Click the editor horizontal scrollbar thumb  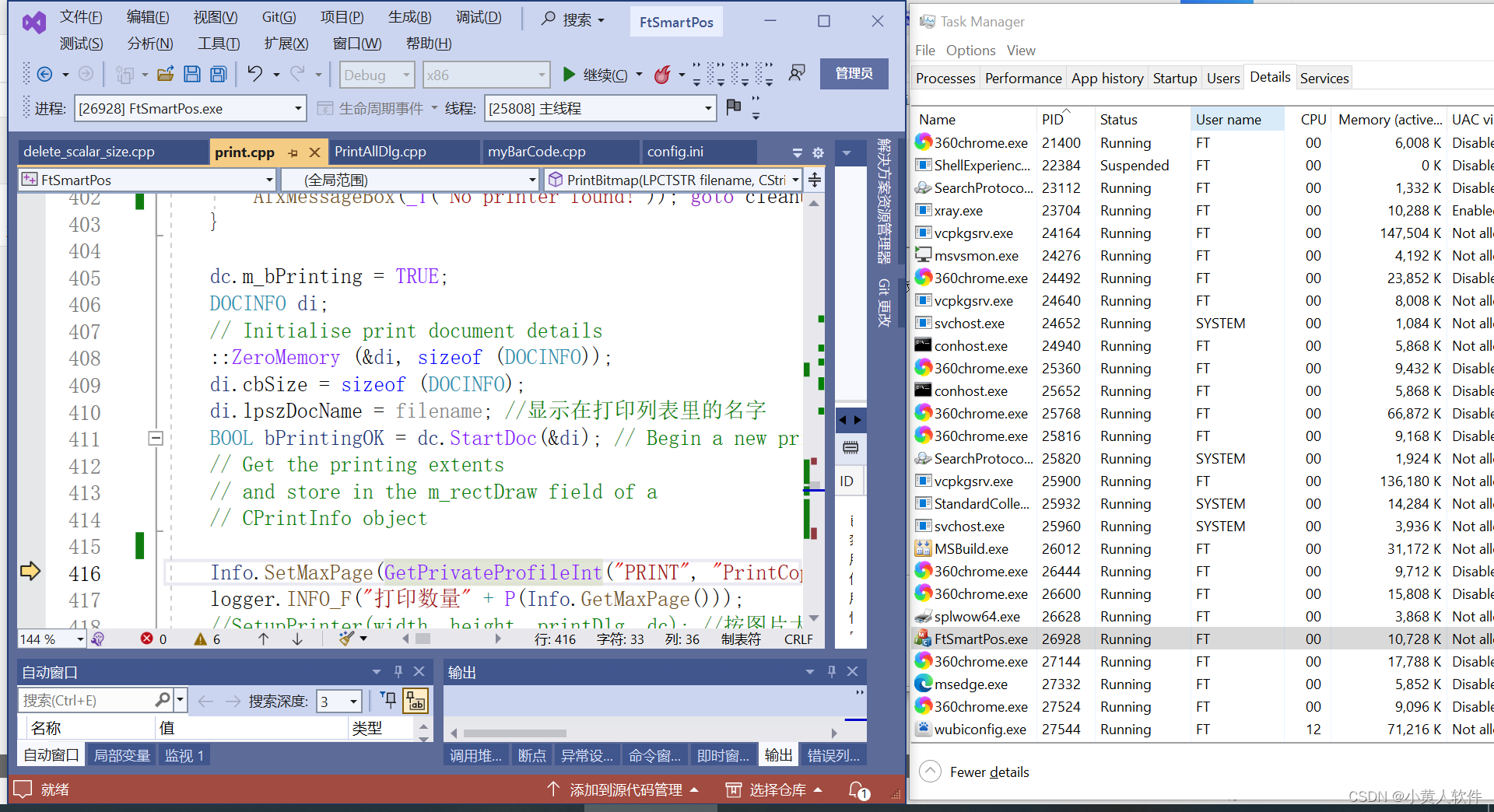pos(423,639)
